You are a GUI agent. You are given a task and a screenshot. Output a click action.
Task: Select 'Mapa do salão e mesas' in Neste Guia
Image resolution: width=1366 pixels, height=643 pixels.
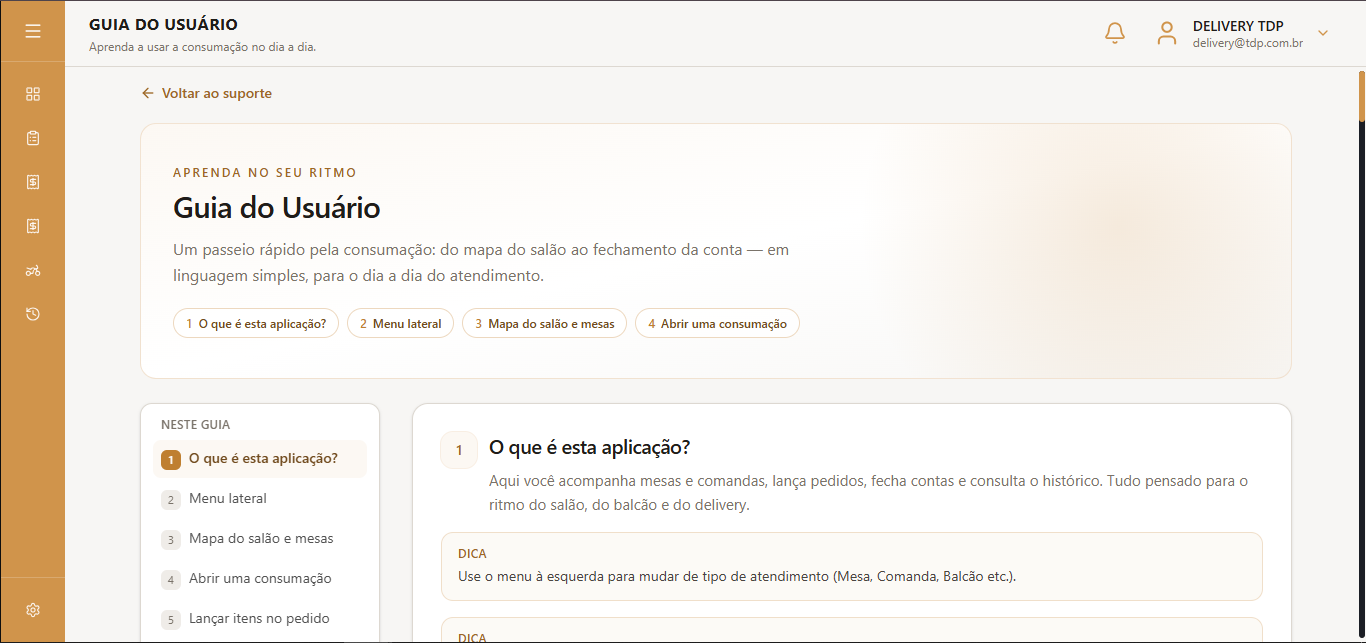point(260,539)
